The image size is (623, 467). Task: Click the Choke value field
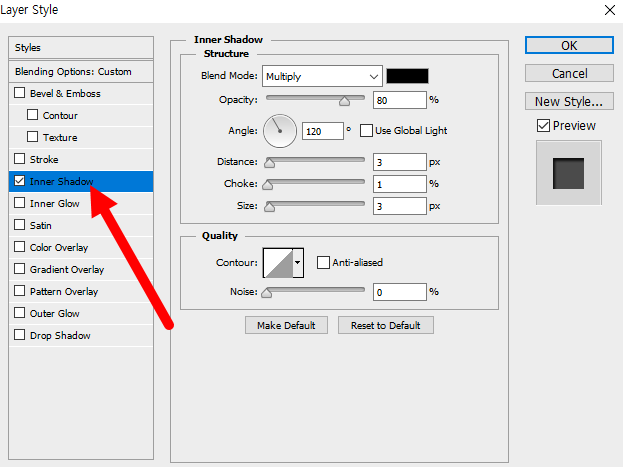(x=400, y=184)
